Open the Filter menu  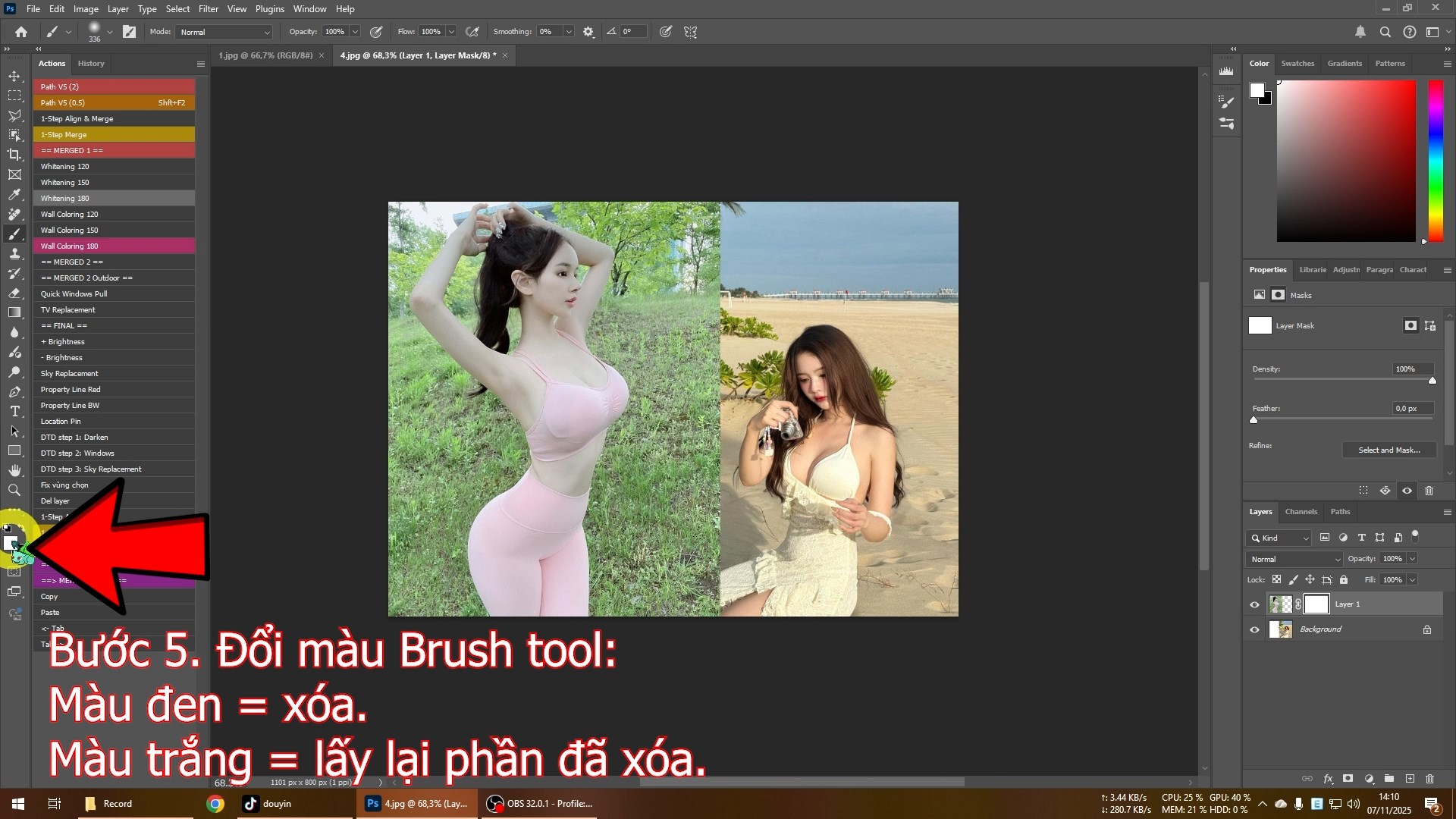(209, 8)
